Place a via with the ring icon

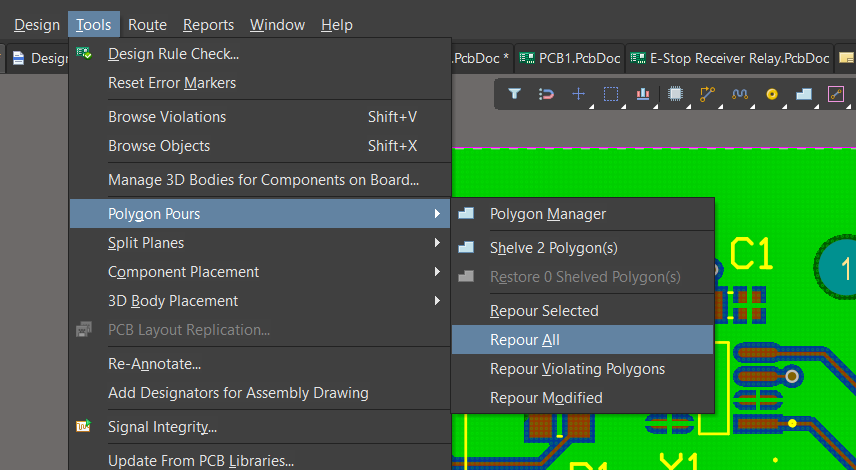click(771, 94)
